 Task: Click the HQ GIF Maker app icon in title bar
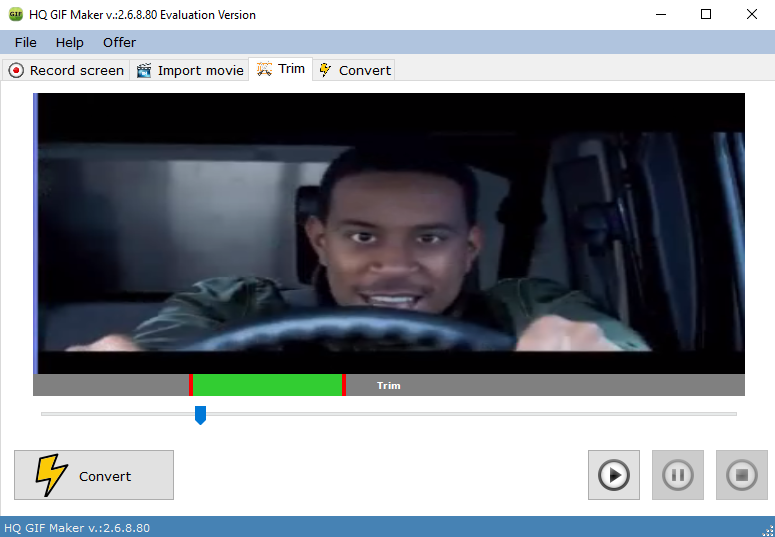point(16,14)
